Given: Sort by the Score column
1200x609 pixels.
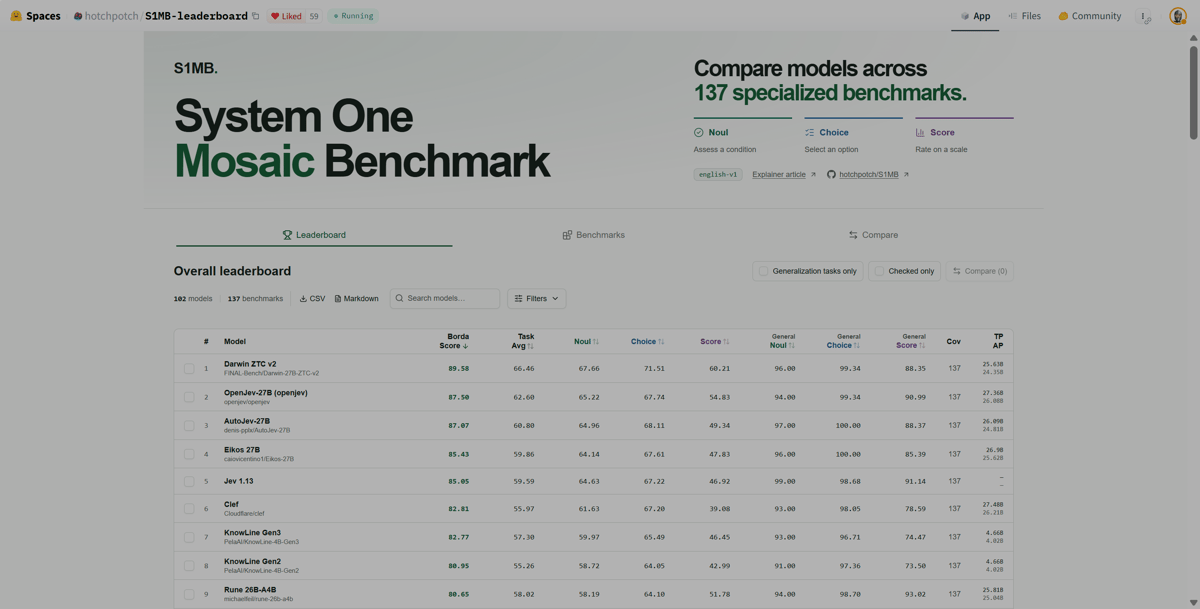Looking at the screenshot, I should (714, 342).
